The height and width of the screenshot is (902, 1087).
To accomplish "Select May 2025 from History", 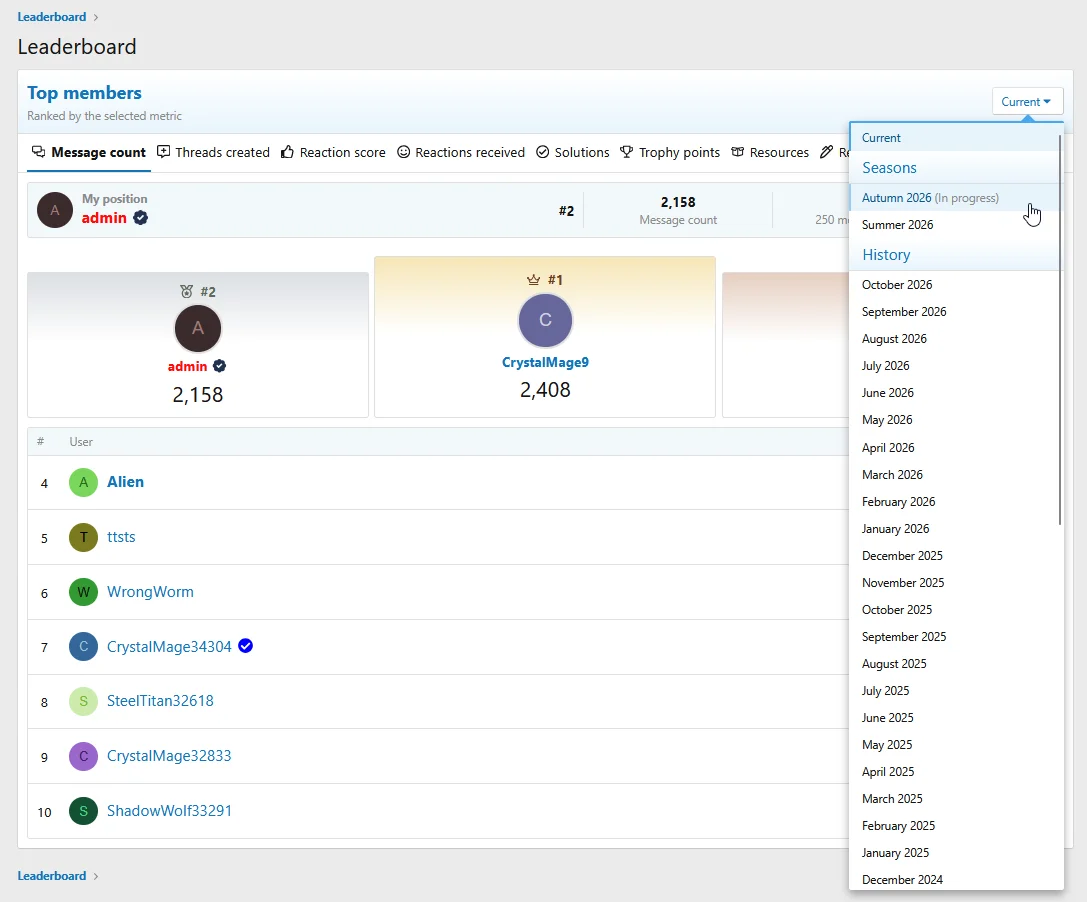I will tap(956, 745).
